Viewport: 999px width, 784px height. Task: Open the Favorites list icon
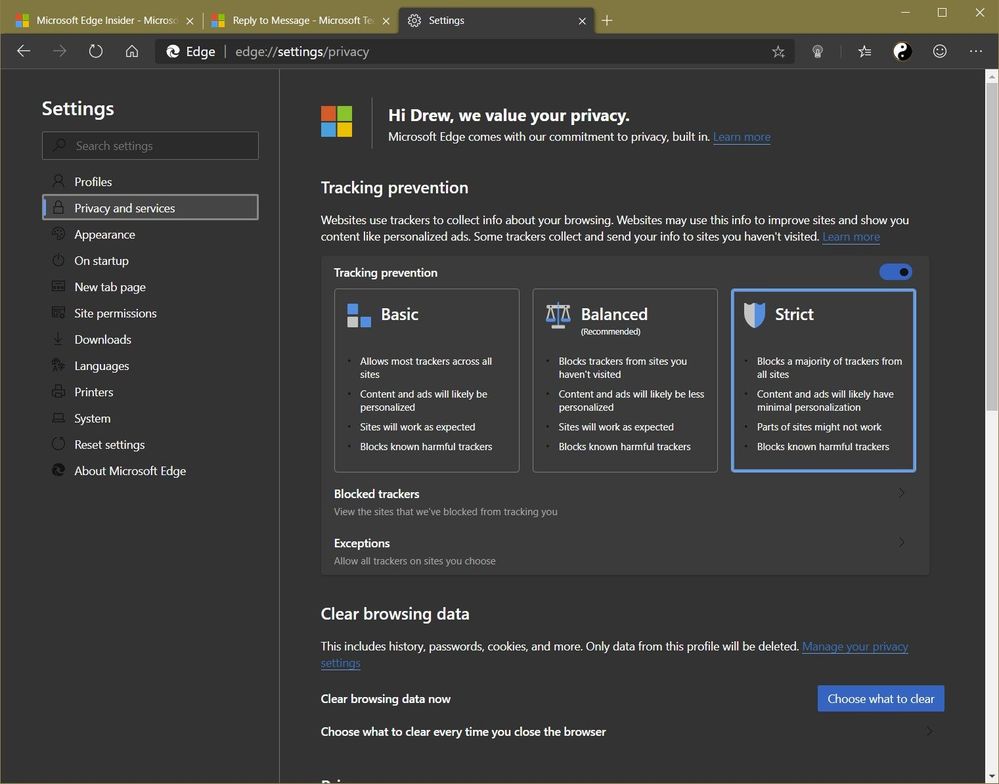(x=865, y=52)
